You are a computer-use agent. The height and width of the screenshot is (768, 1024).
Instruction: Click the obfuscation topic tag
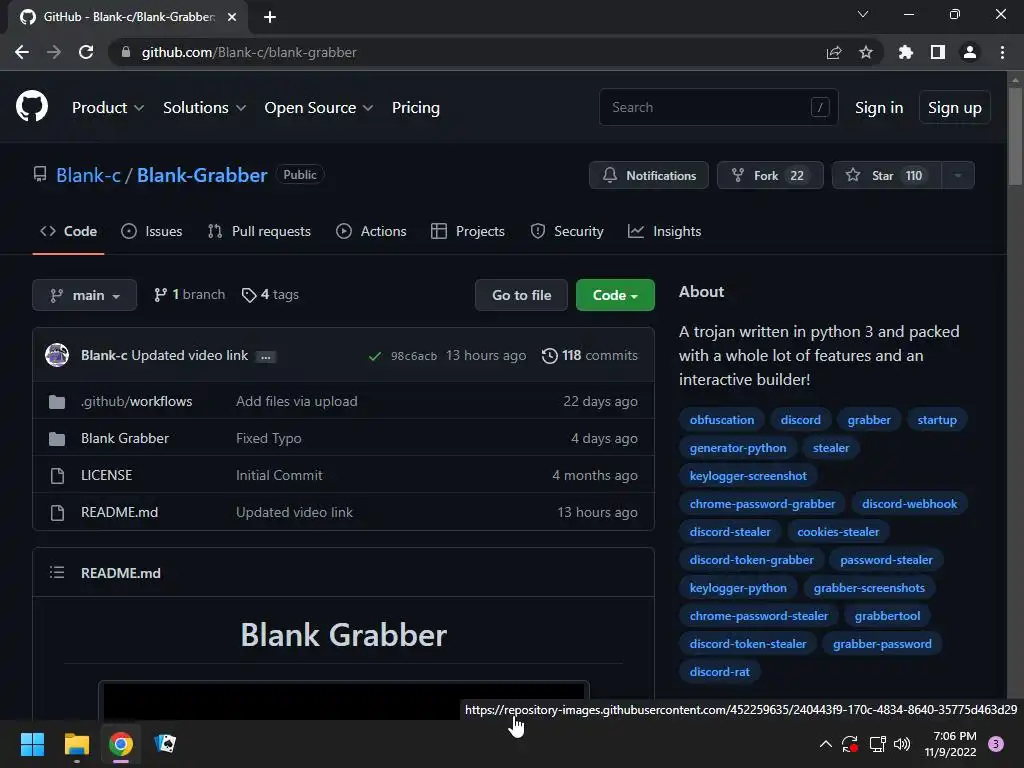click(x=722, y=420)
